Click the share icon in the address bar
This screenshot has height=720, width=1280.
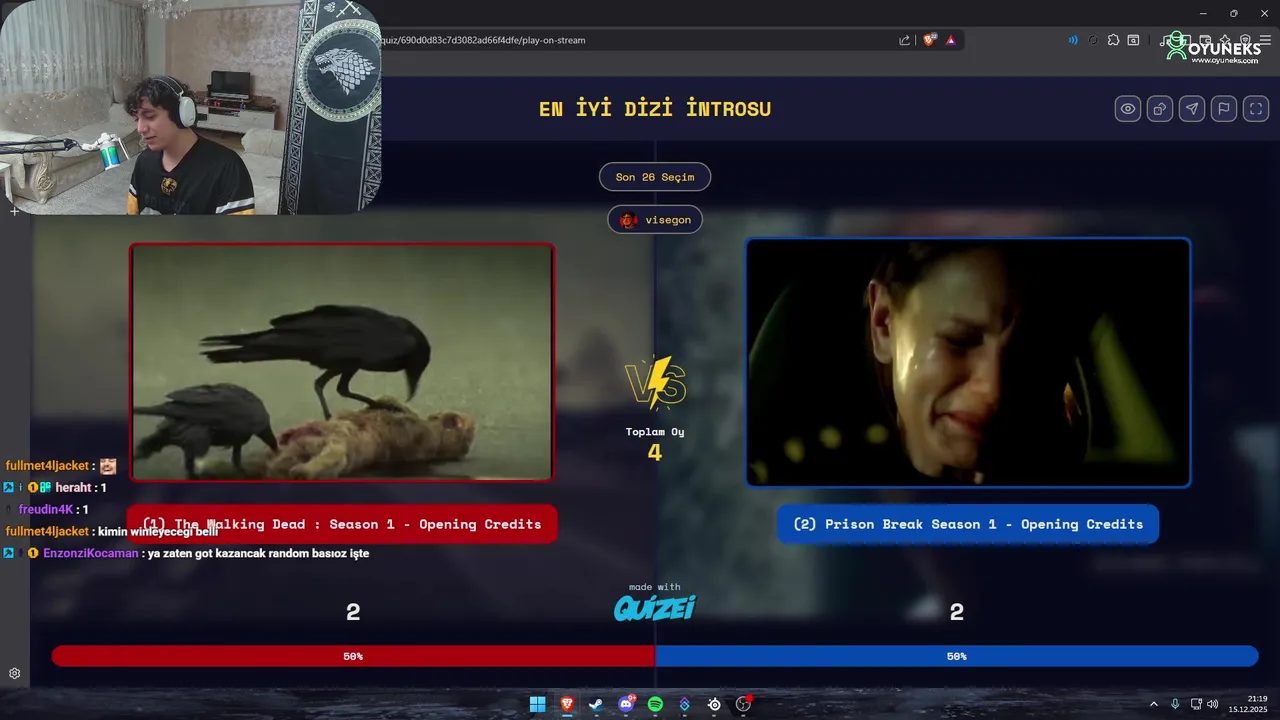point(905,40)
